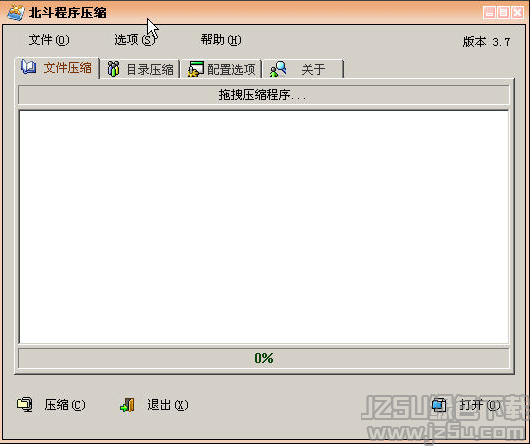The width and height of the screenshot is (531, 446).
Task: Open the 选项 menu
Action: click(x=135, y=40)
